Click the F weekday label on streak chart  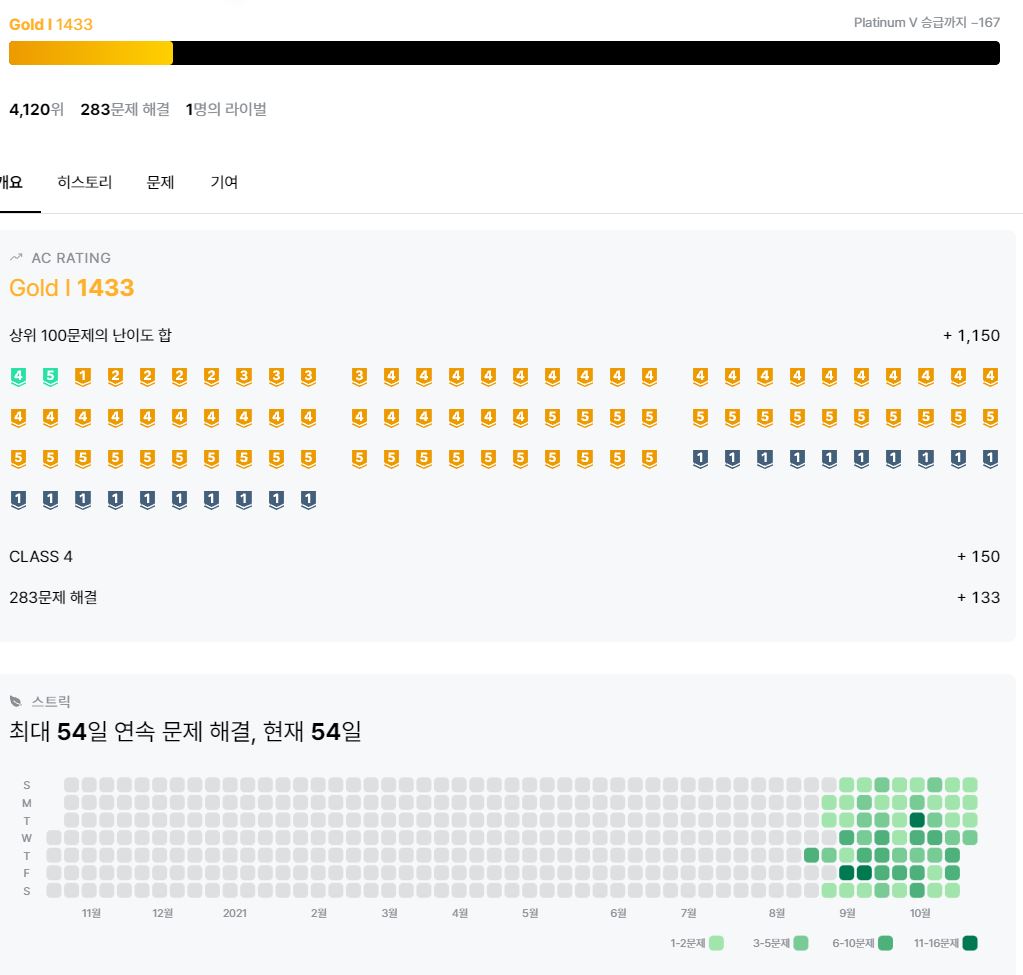(x=27, y=873)
